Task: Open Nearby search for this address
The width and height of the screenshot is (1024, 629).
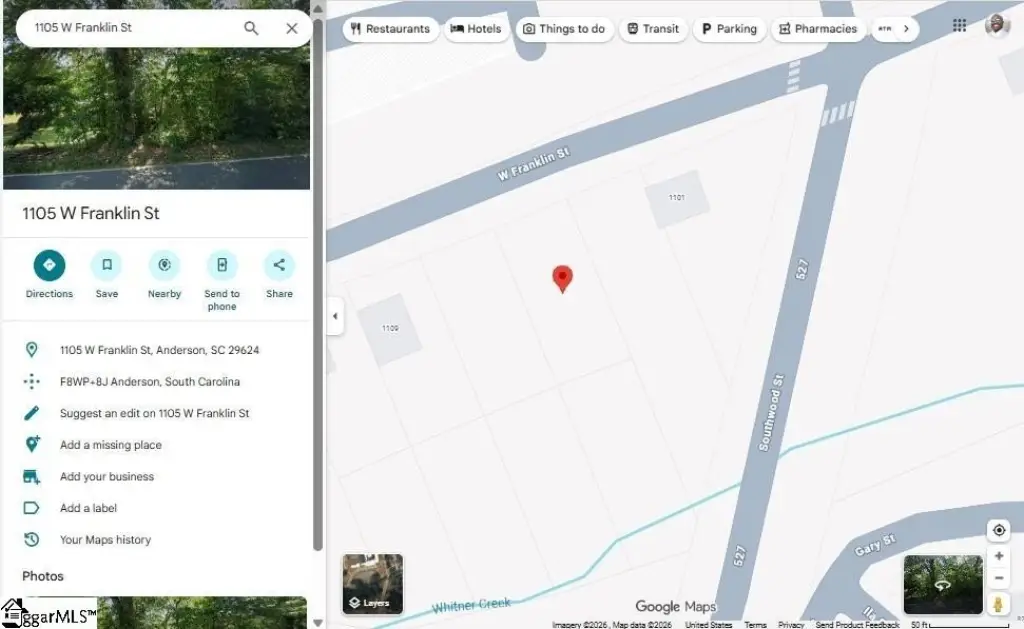Action: pyautogui.click(x=164, y=266)
